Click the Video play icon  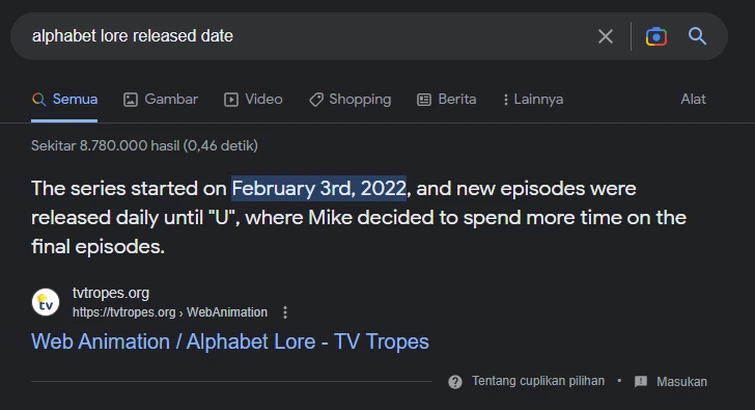pyautogui.click(x=231, y=99)
